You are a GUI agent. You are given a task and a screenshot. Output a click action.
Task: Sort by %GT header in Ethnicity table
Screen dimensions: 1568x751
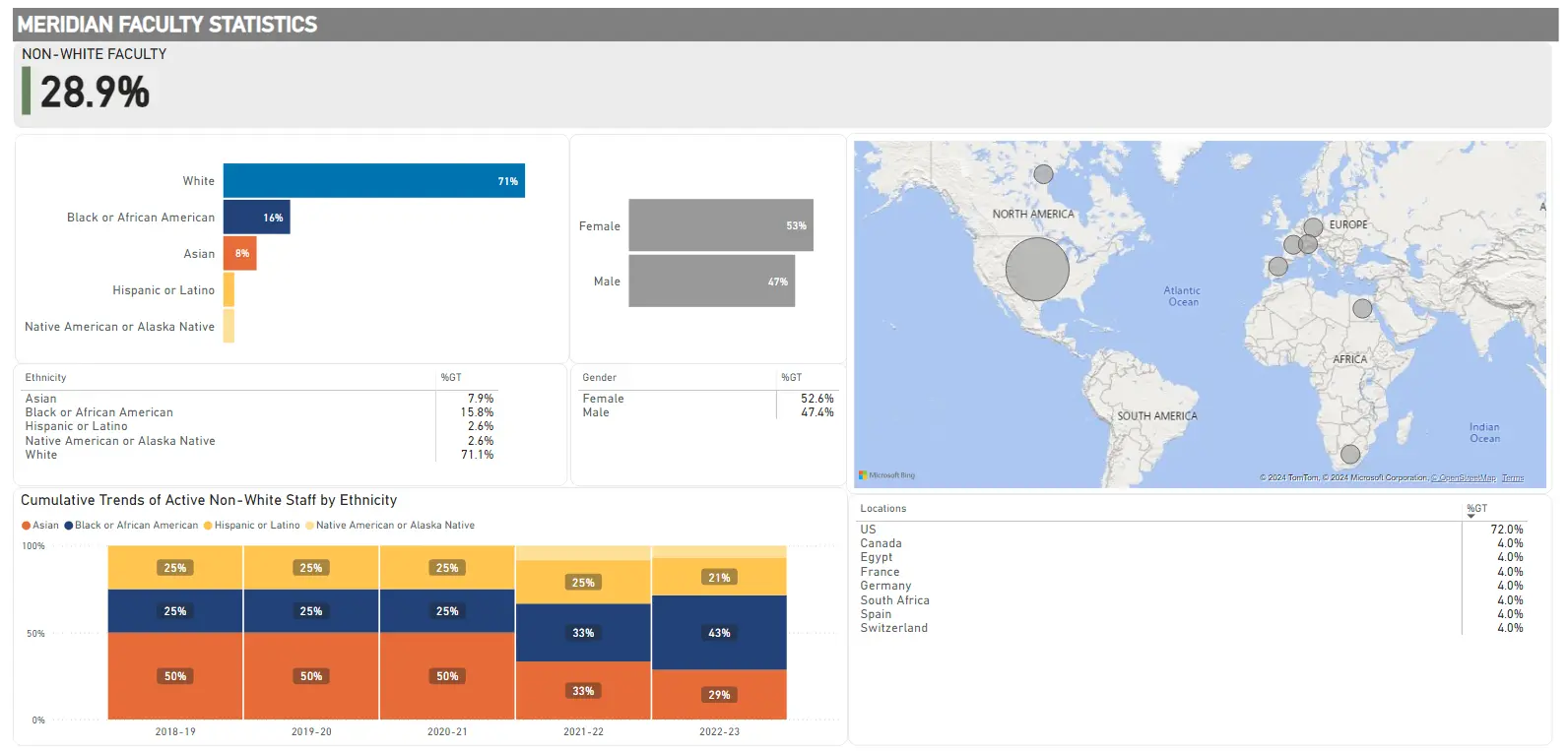pos(451,378)
